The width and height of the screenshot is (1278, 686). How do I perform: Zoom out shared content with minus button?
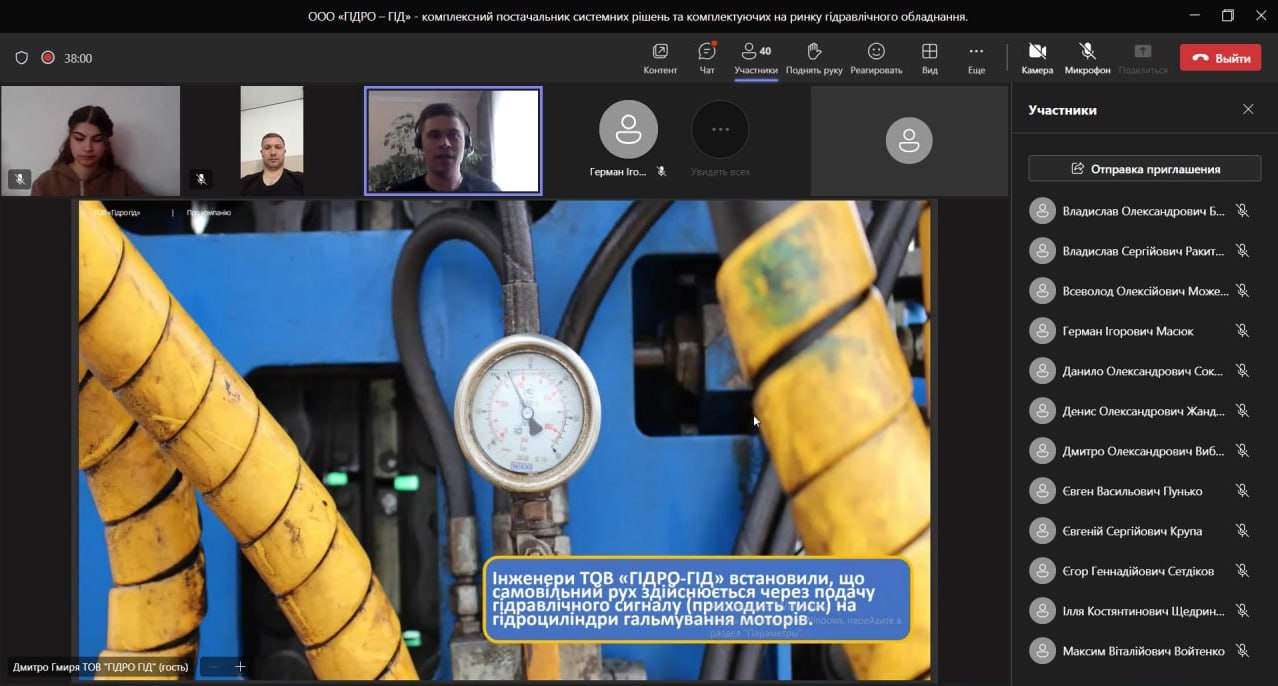tap(213, 666)
